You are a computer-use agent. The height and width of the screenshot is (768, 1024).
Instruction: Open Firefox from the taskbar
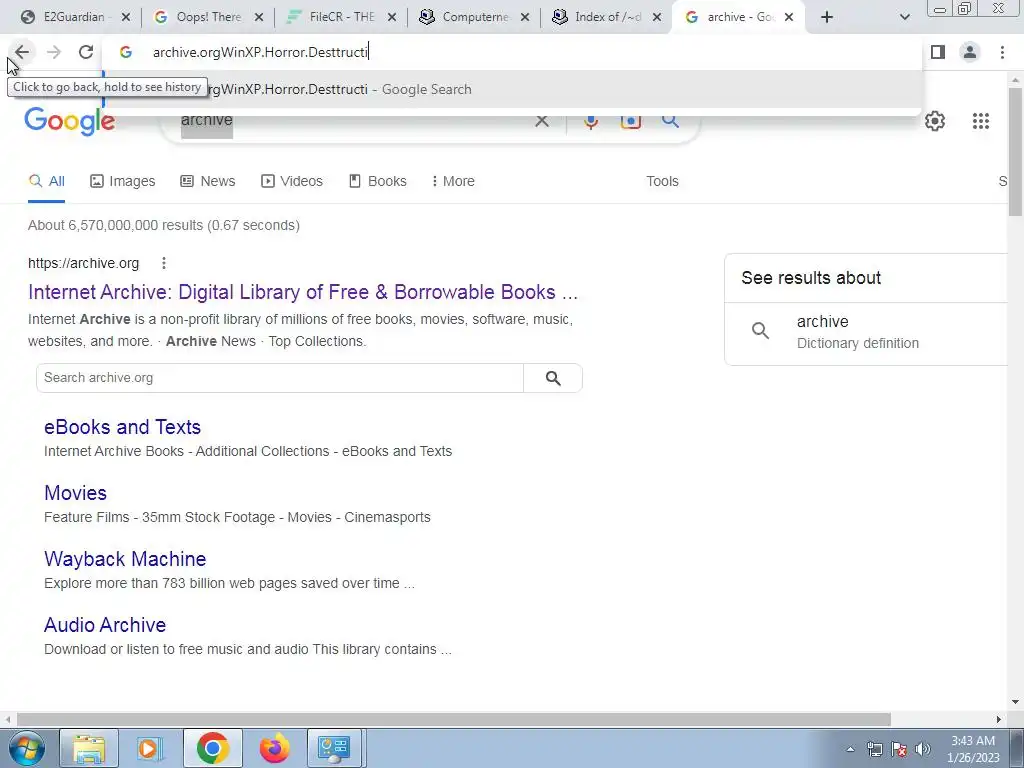[274, 748]
